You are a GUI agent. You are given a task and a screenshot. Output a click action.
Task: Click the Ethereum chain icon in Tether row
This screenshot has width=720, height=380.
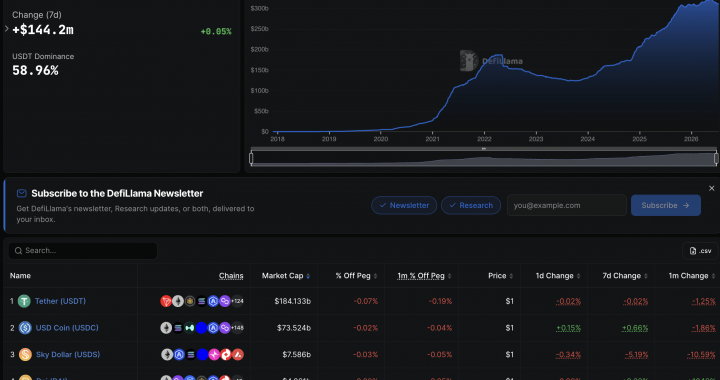point(178,301)
